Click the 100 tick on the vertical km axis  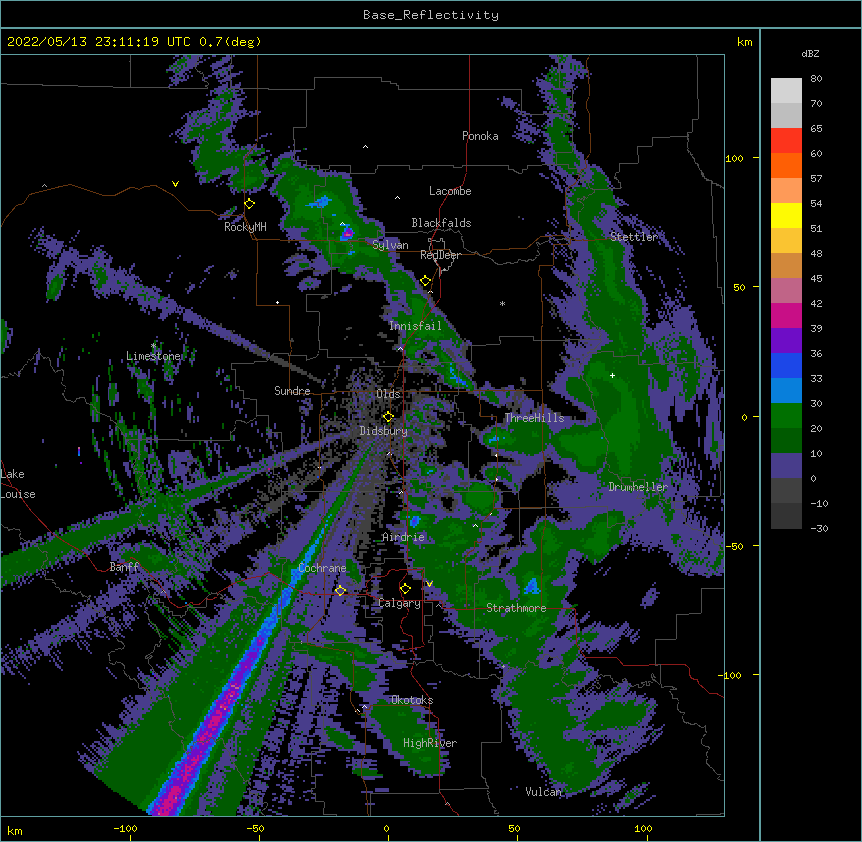tap(734, 158)
